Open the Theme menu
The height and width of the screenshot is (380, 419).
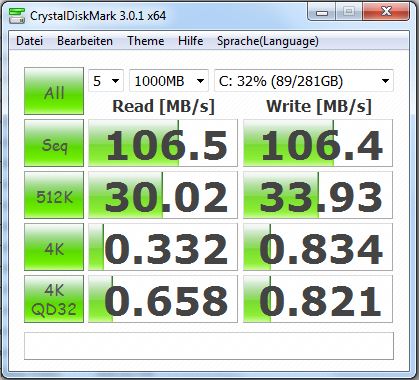point(146,41)
